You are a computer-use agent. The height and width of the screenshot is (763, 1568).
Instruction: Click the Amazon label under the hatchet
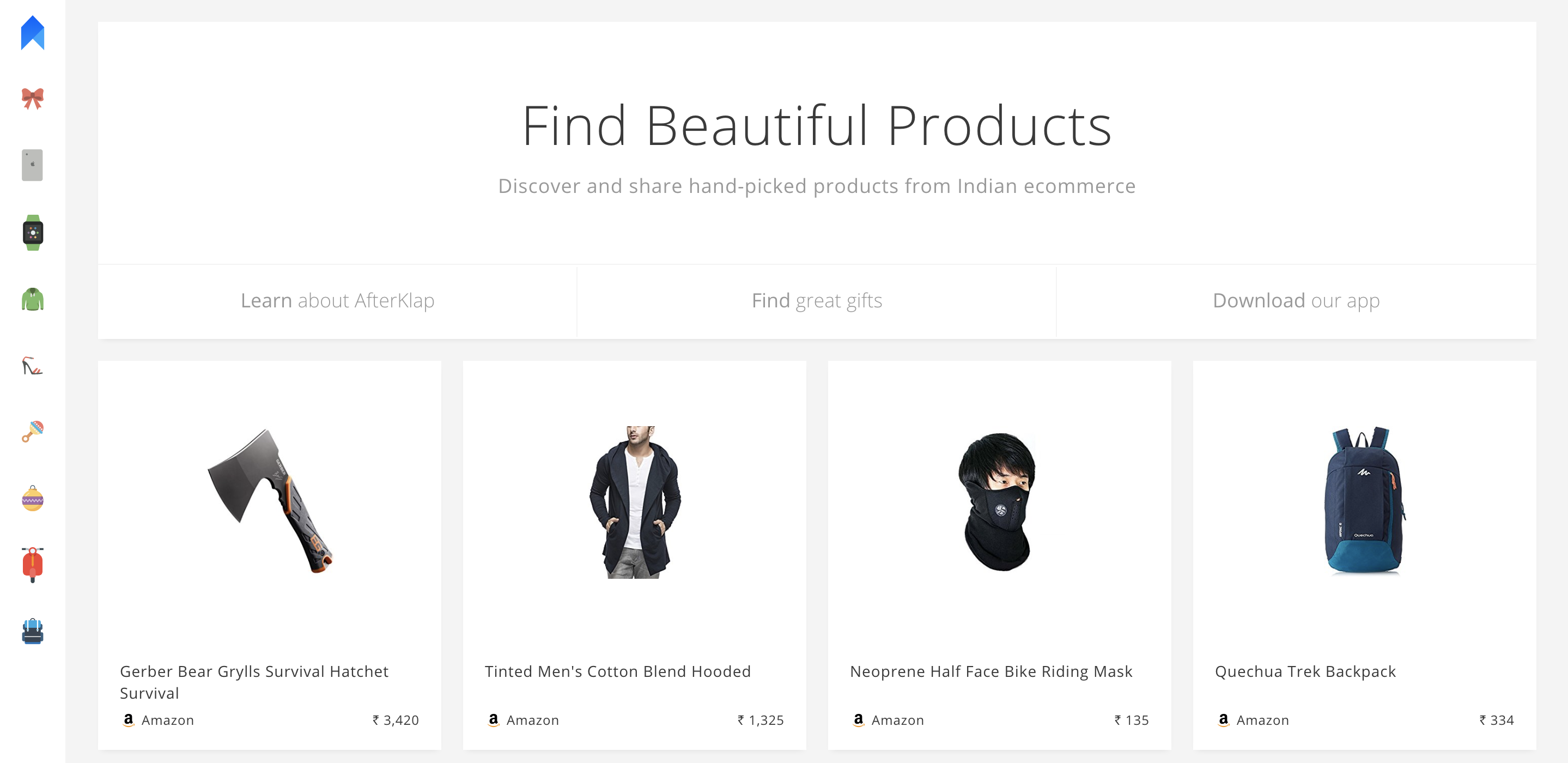point(167,720)
